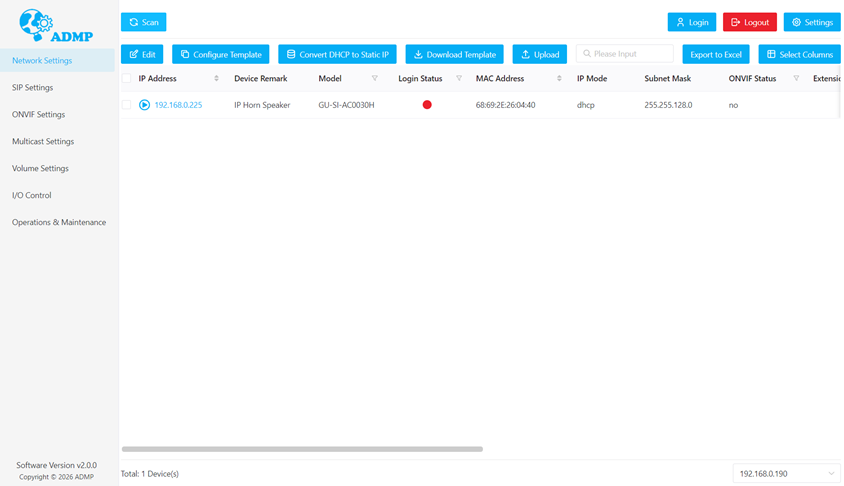Viewport: 844px width, 486px height.
Task: Click the dhcp IP Mode cell
Action: coord(586,105)
